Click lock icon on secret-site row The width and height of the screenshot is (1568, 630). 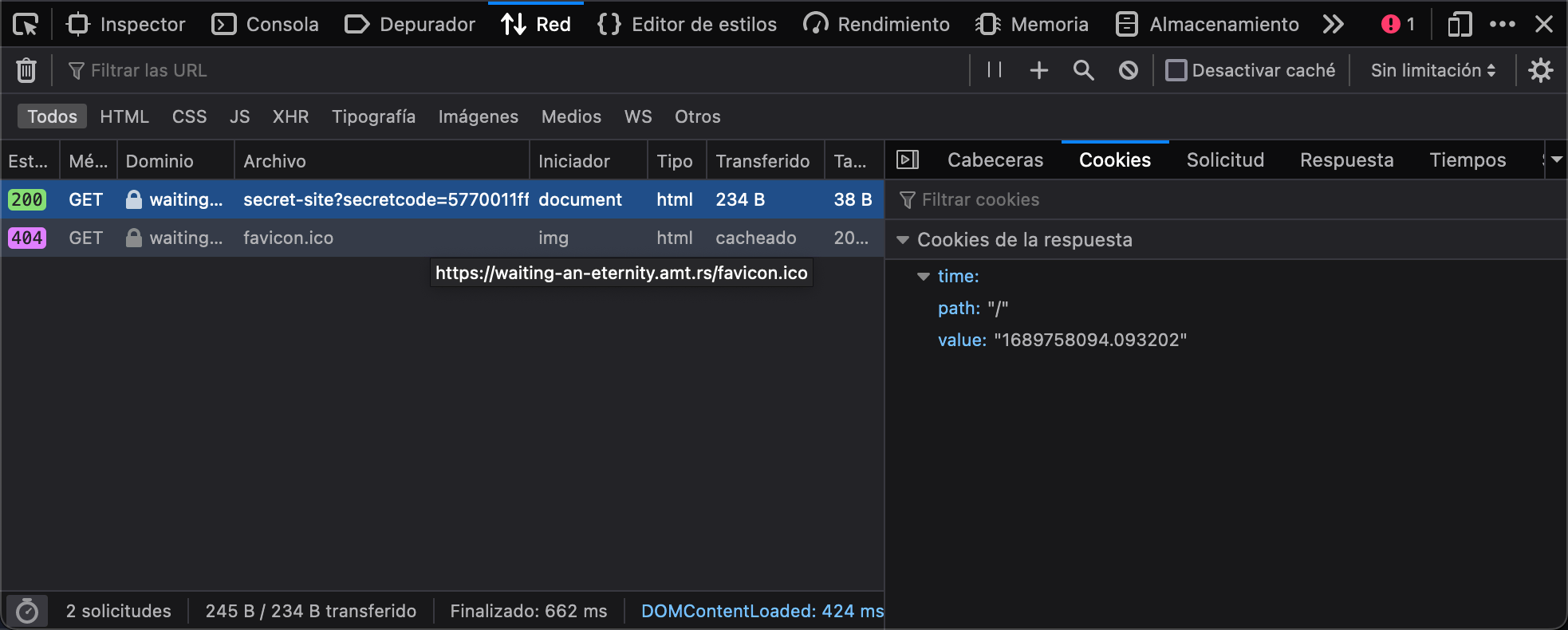(134, 199)
